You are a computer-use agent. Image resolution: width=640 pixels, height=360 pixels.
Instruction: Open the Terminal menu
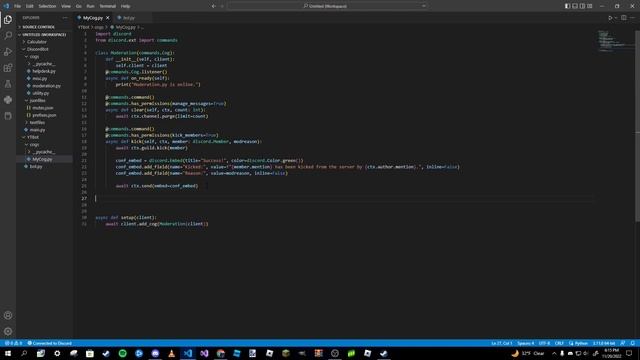click(108, 6)
